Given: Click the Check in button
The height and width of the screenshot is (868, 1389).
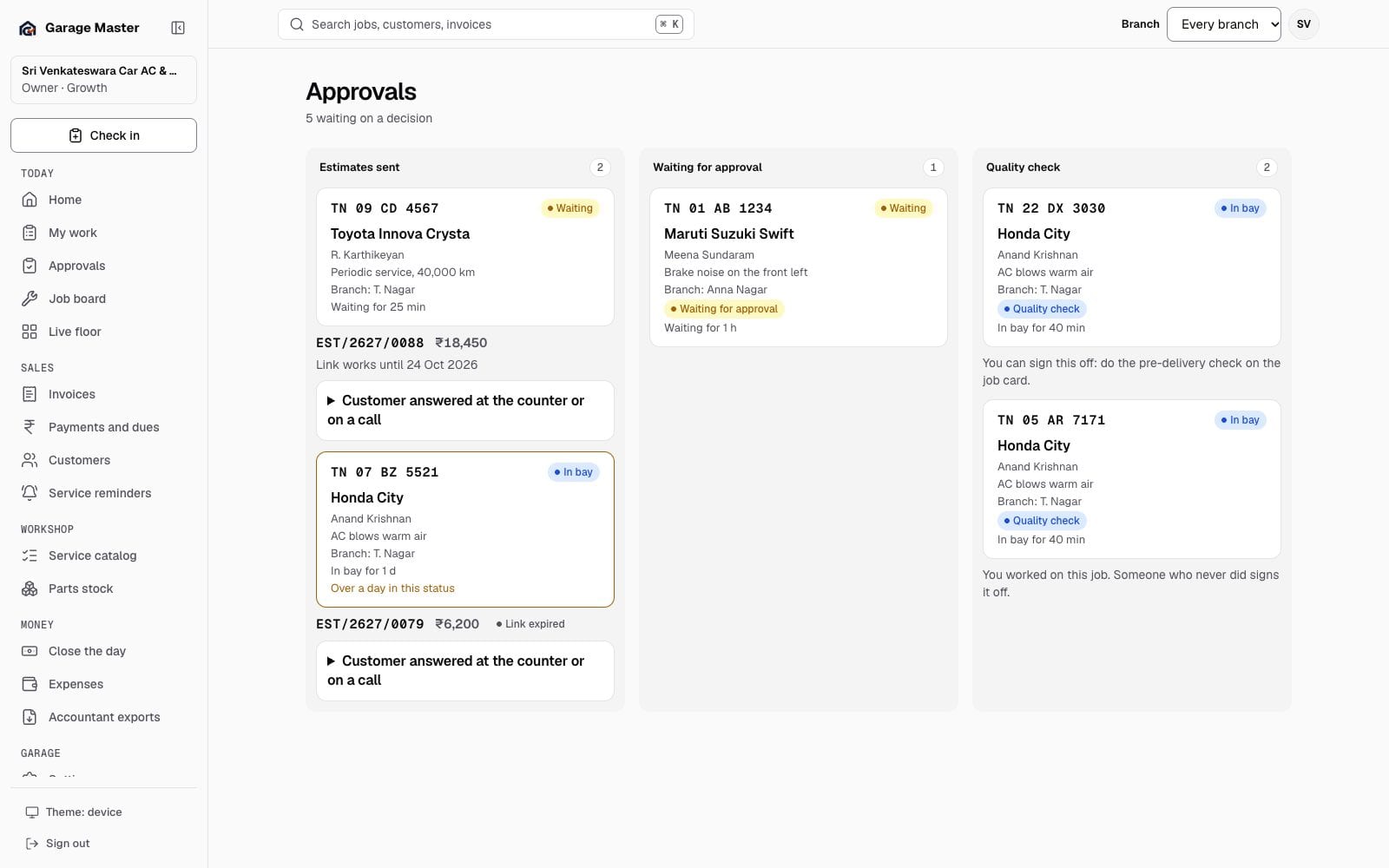Looking at the screenshot, I should [103, 135].
